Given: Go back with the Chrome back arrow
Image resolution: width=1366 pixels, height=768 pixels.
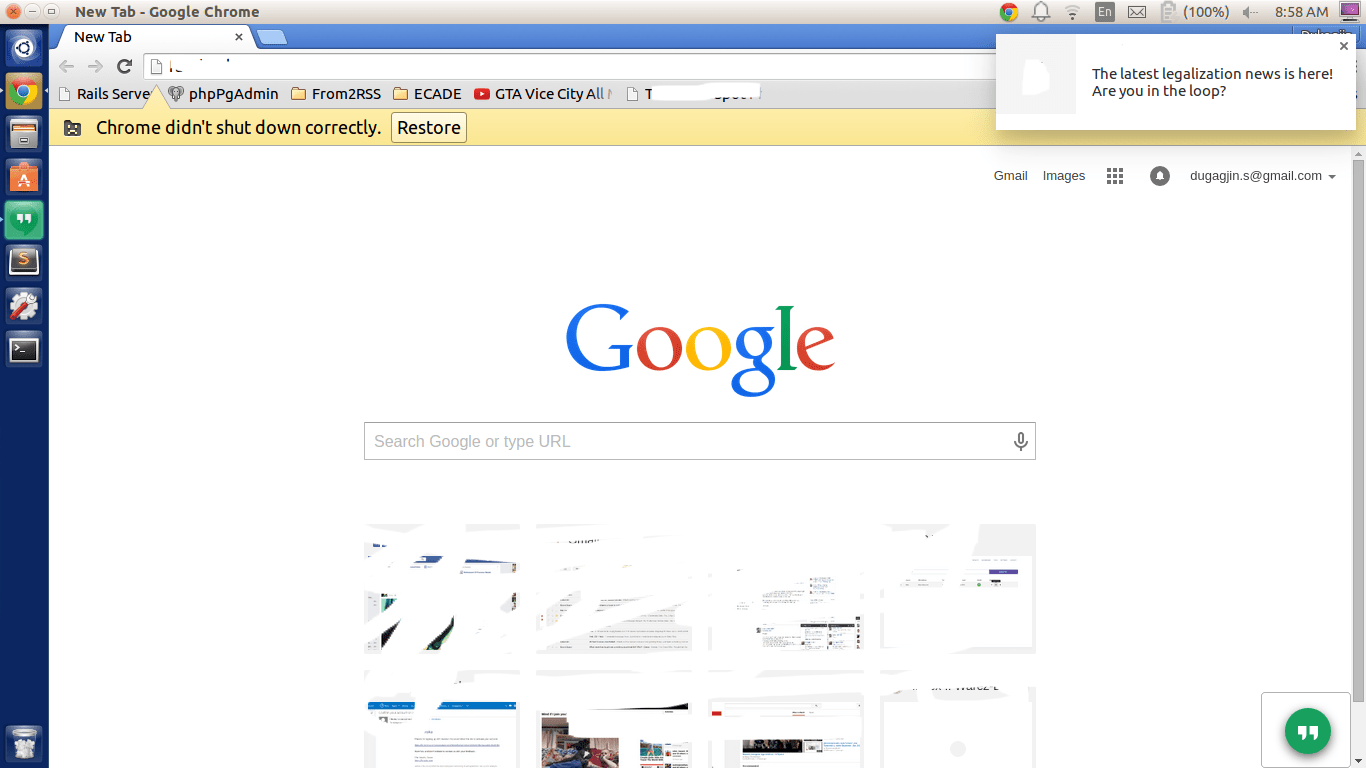Looking at the screenshot, I should coord(66,66).
